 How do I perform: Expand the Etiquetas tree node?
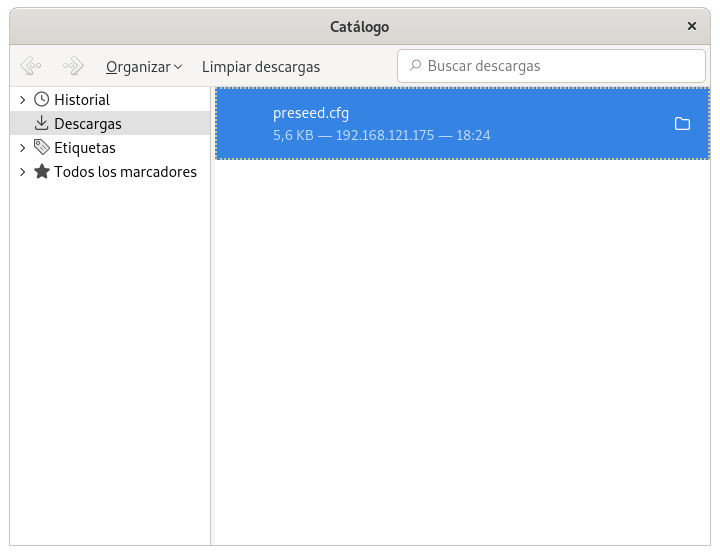pos(22,148)
